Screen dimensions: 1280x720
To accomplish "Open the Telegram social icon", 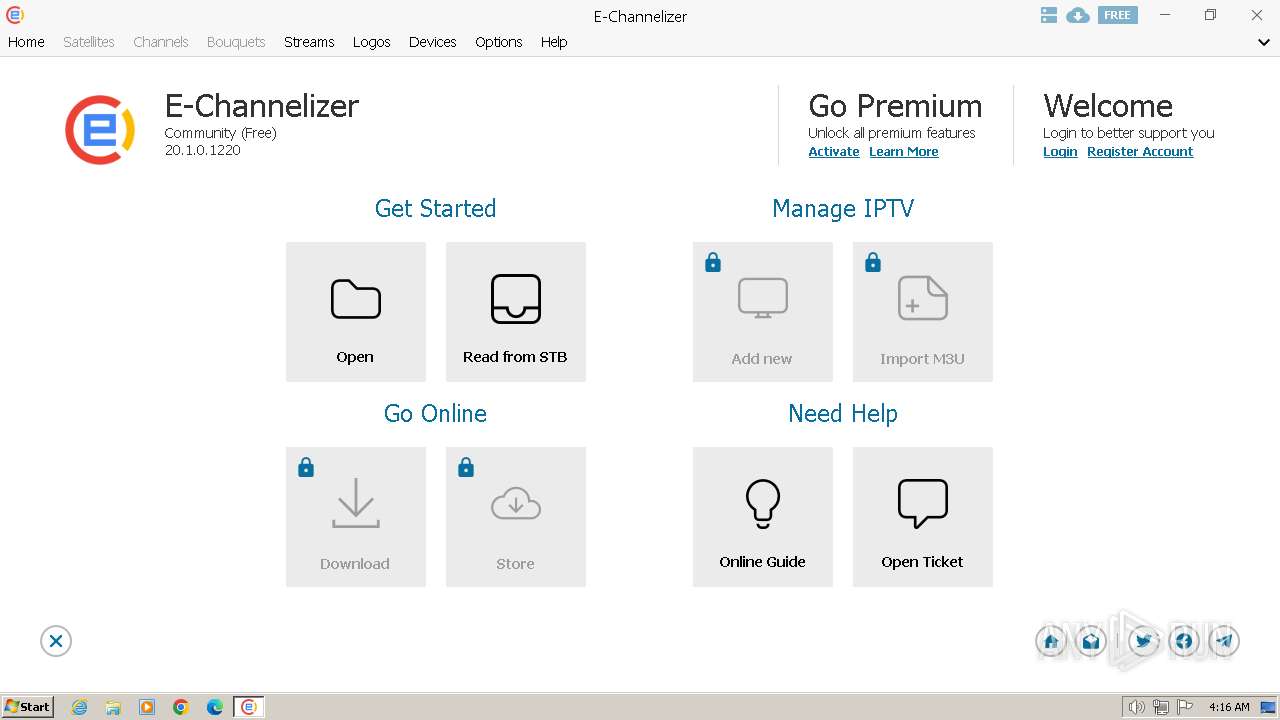I will click(1224, 641).
